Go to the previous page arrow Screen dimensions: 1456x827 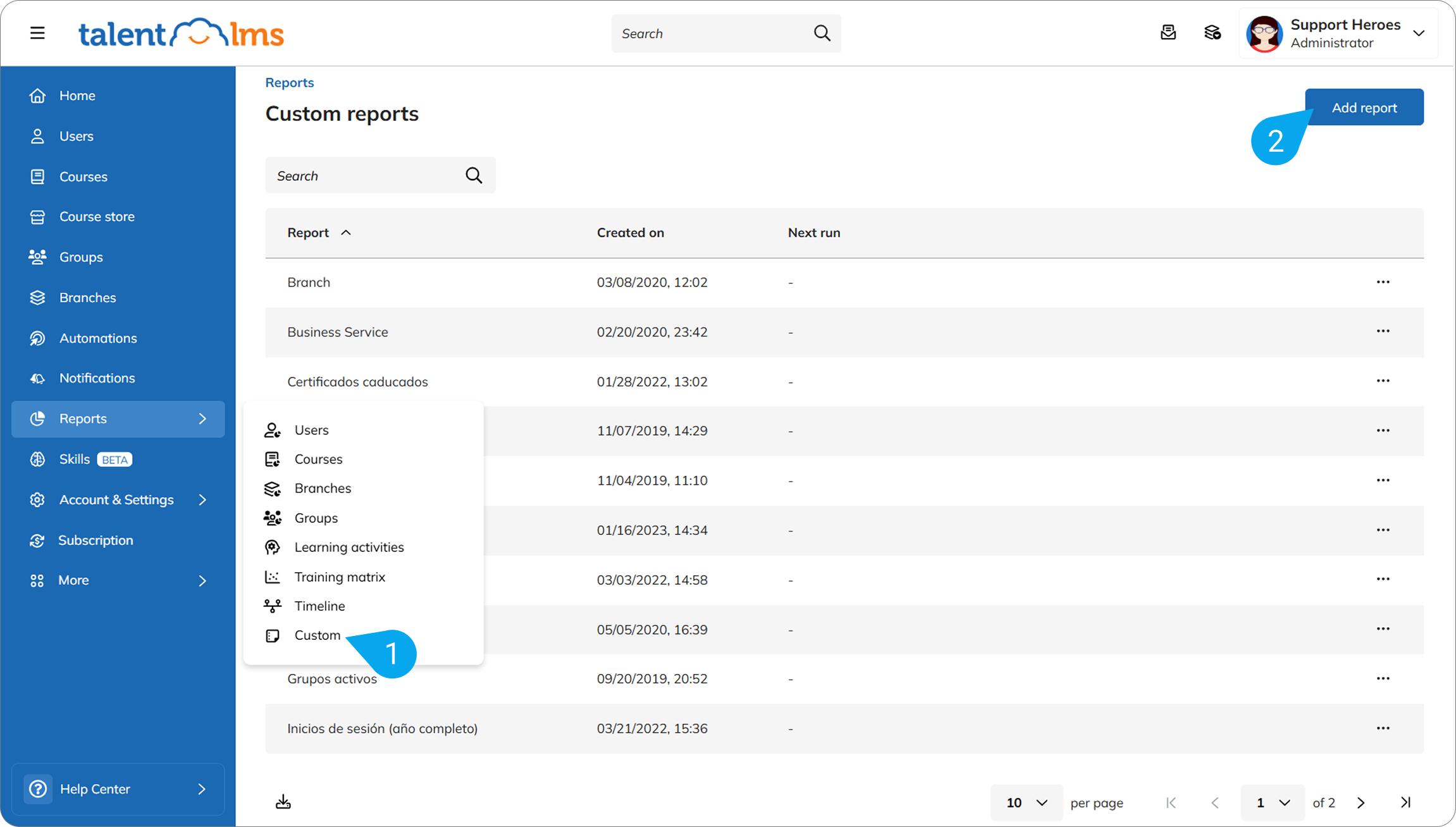(1214, 802)
